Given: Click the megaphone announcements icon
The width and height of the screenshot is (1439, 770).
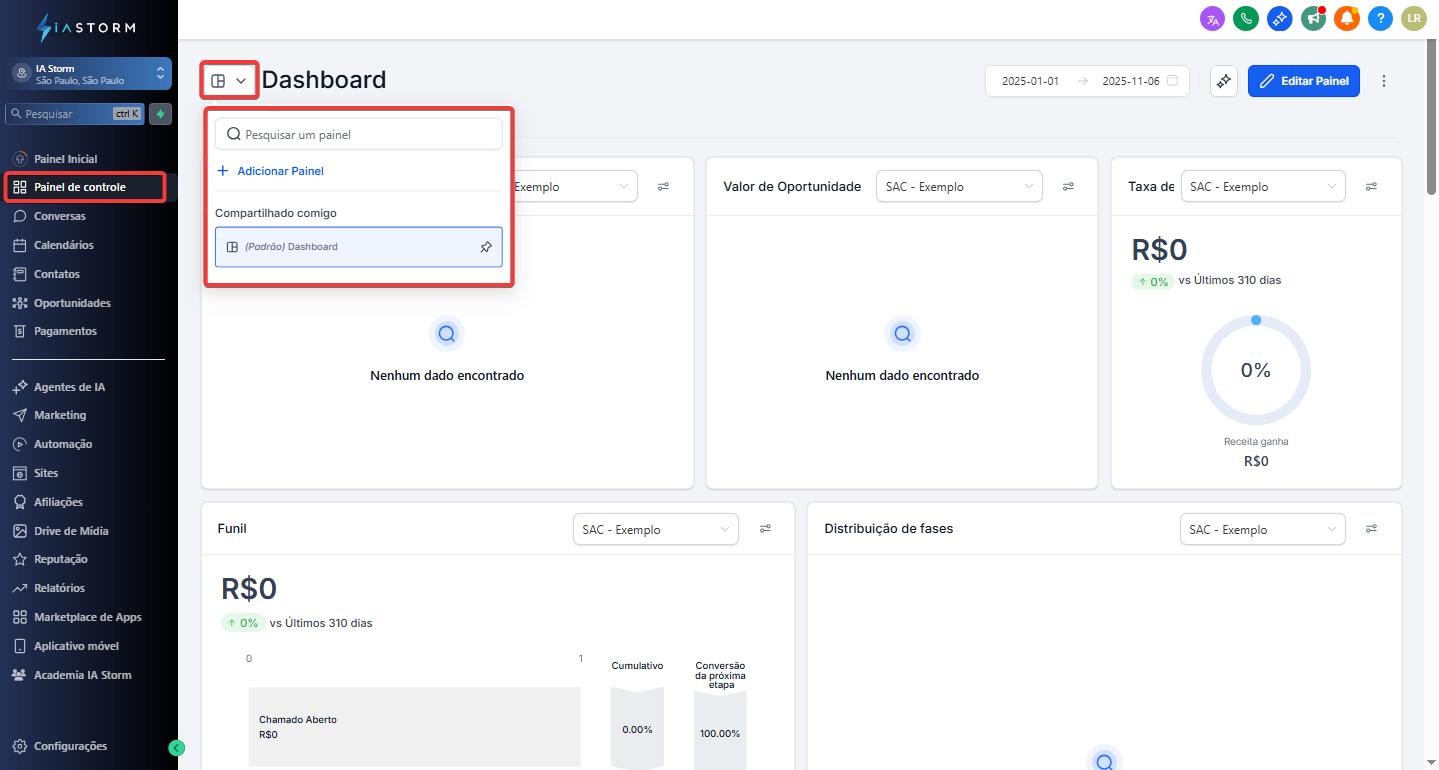Looking at the screenshot, I should (1313, 18).
